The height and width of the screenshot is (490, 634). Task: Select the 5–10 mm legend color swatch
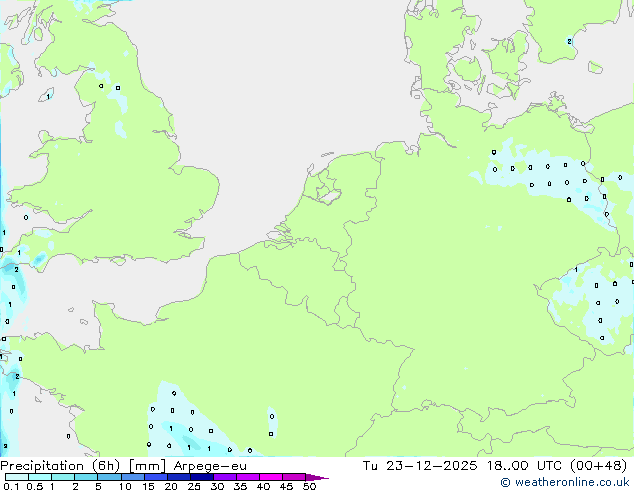[110, 477]
